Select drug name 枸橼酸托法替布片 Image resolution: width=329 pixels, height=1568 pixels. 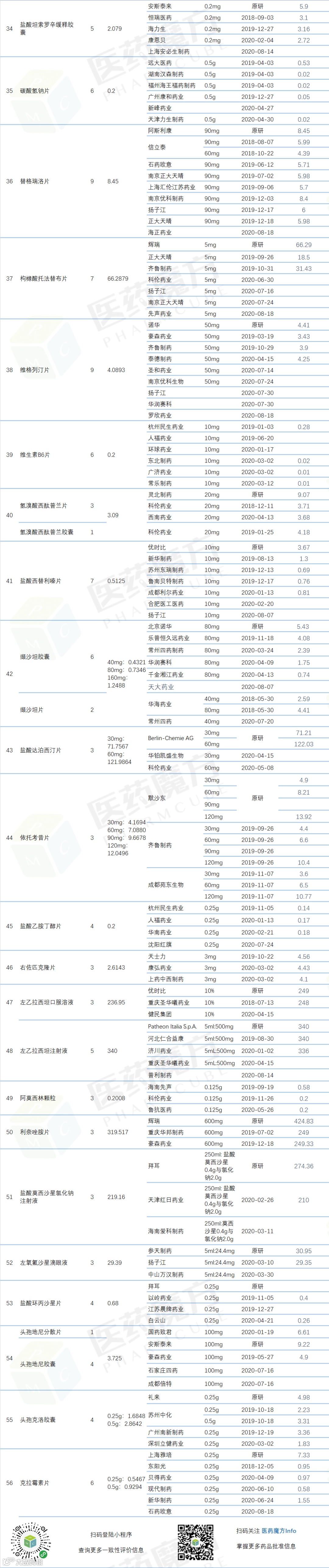coord(44,279)
